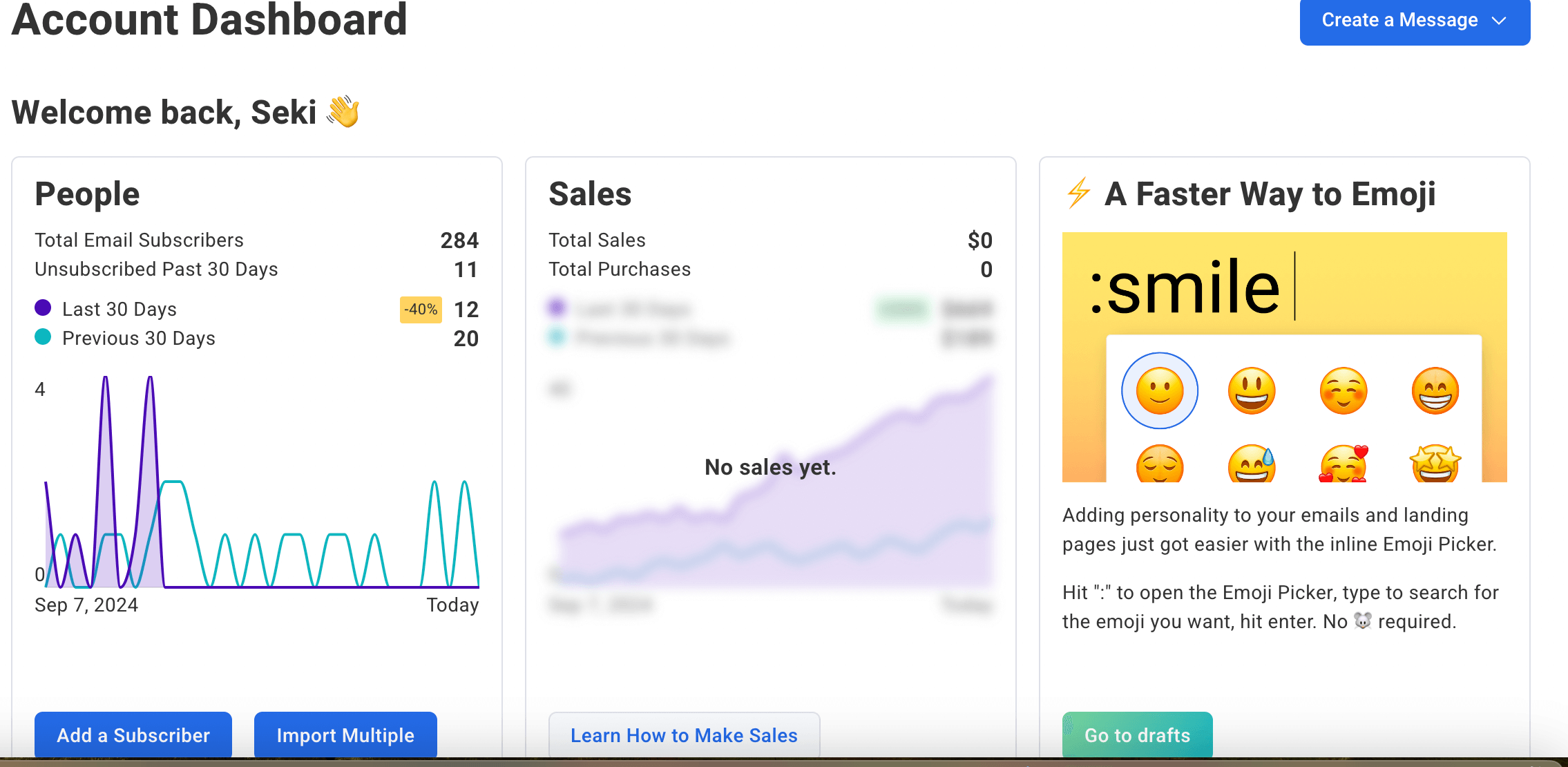1568x767 pixels.
Task: Click the 'Go to drafts' button
Action: tap(1137, 735)
